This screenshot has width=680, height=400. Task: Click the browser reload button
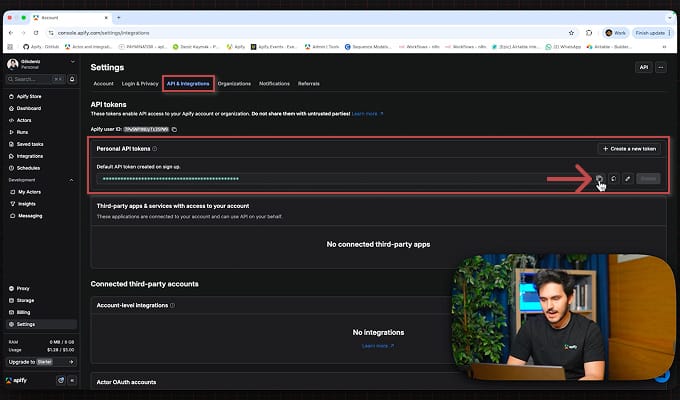click(x=36, y=33)
